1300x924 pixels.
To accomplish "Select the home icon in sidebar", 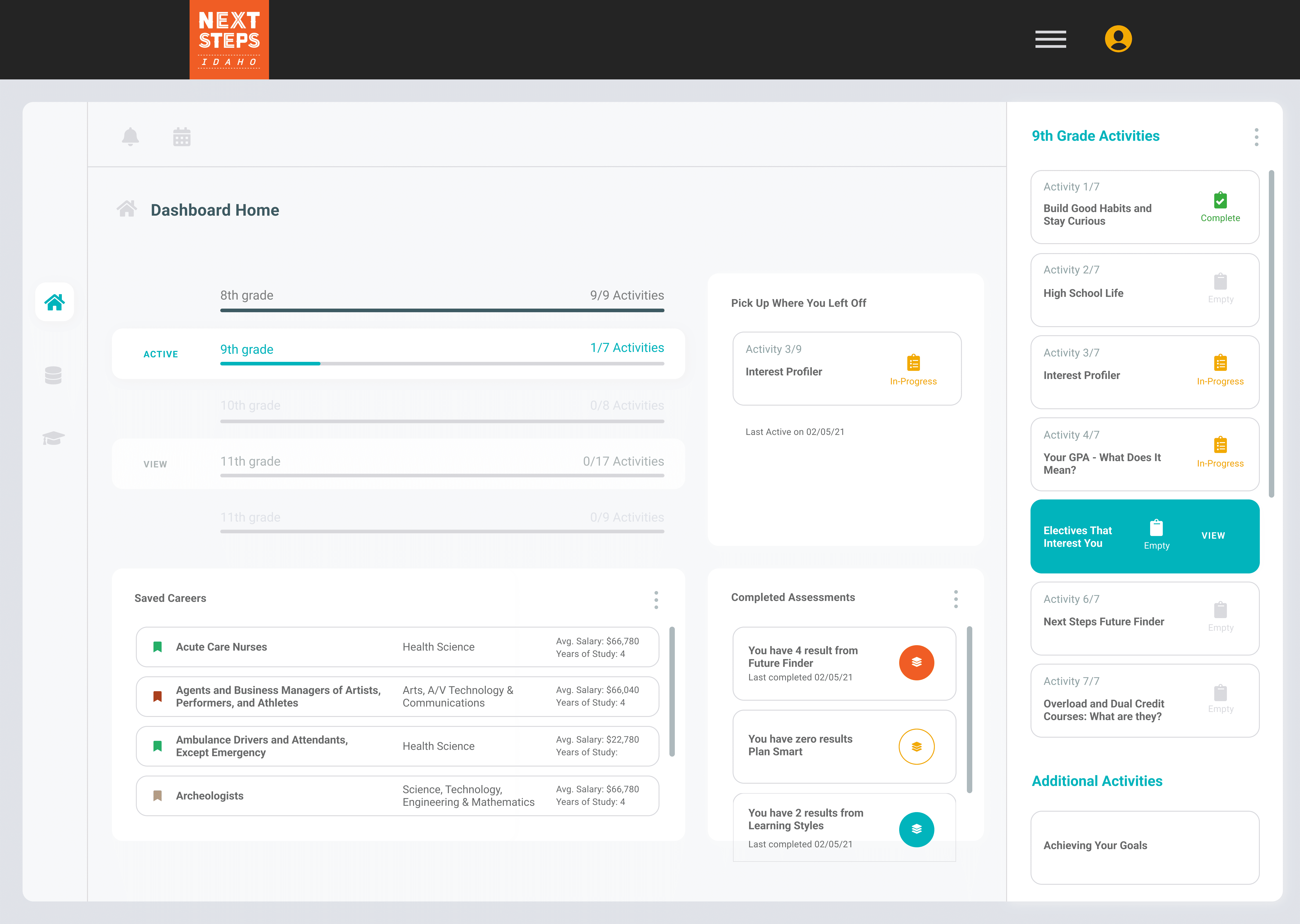I will point(55,302).
